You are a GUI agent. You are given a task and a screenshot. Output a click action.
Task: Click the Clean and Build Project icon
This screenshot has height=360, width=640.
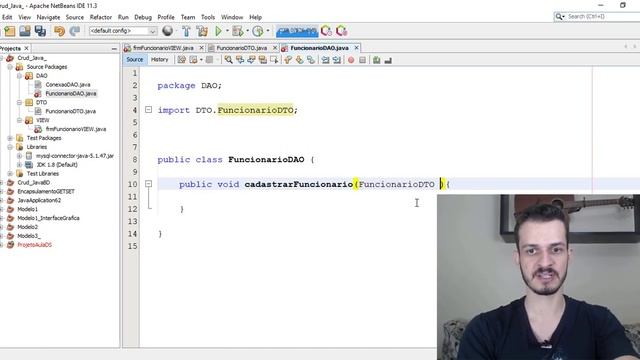(x=202, y=31)
